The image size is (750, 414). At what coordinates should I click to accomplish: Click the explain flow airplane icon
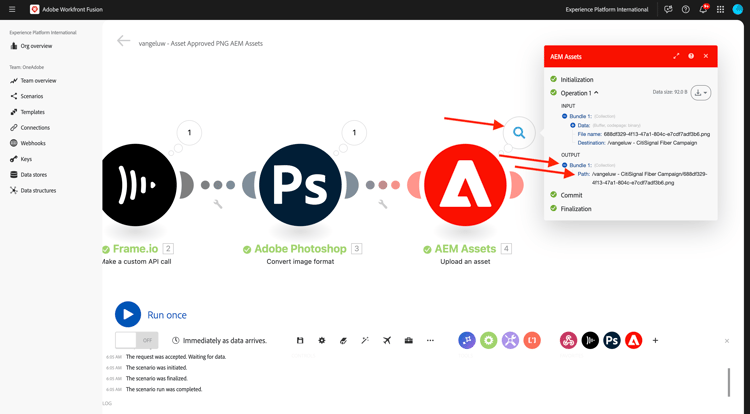[387, 340]
